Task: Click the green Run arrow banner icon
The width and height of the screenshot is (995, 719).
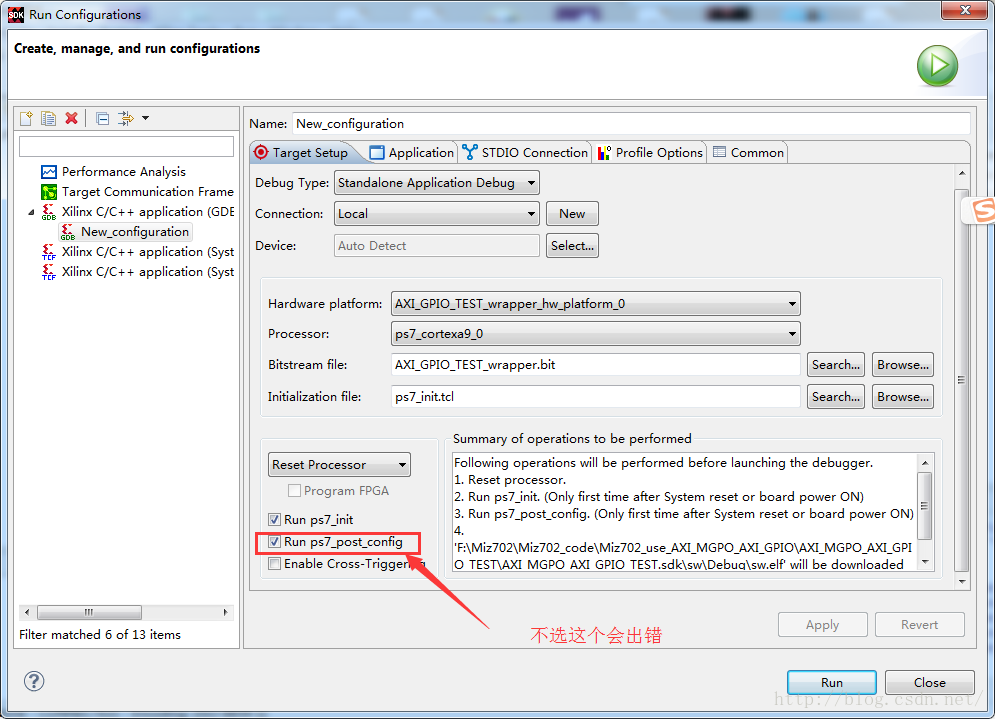Action: 937,66
